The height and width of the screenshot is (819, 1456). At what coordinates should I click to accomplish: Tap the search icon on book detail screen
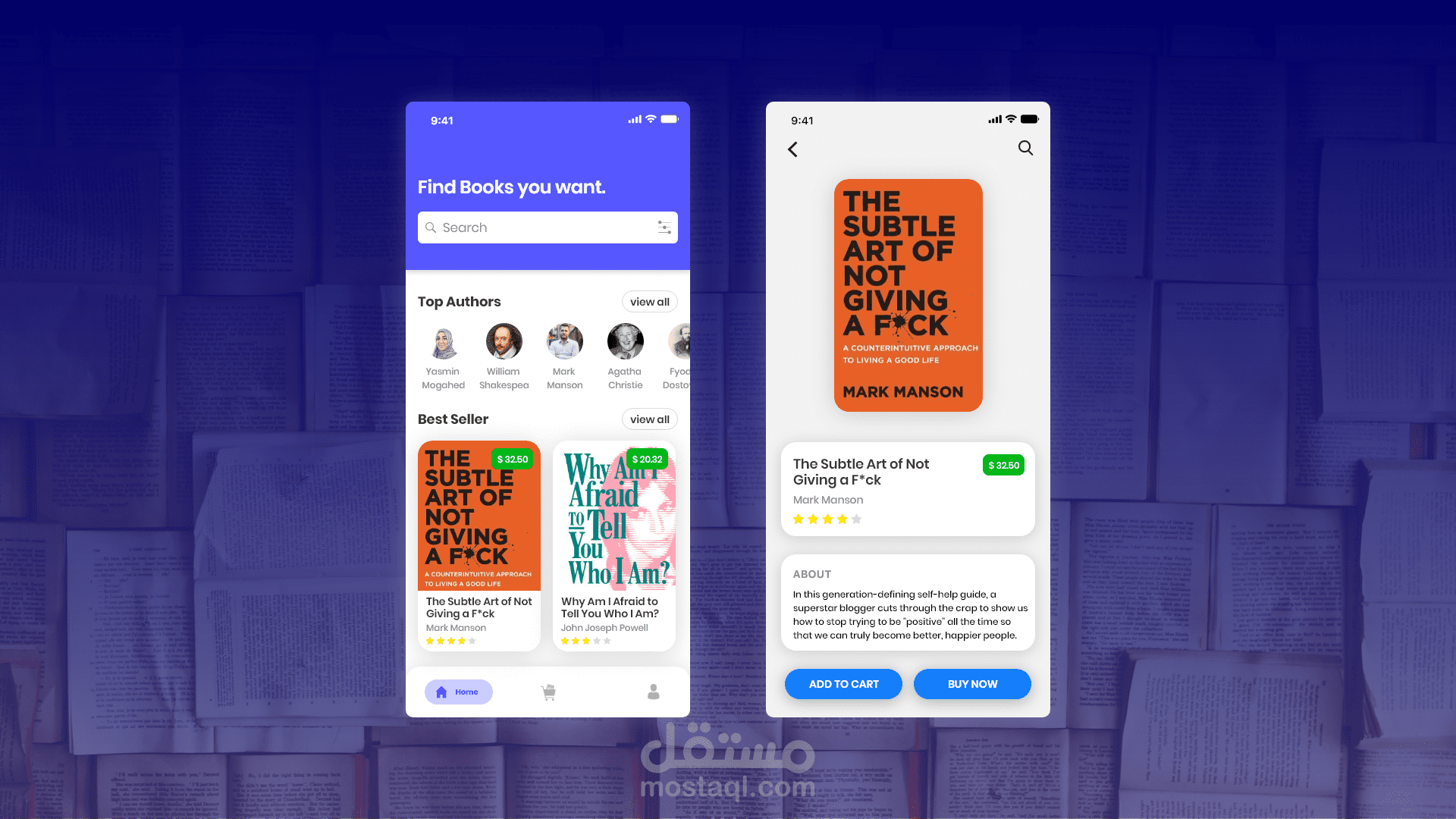[1025, 148]
